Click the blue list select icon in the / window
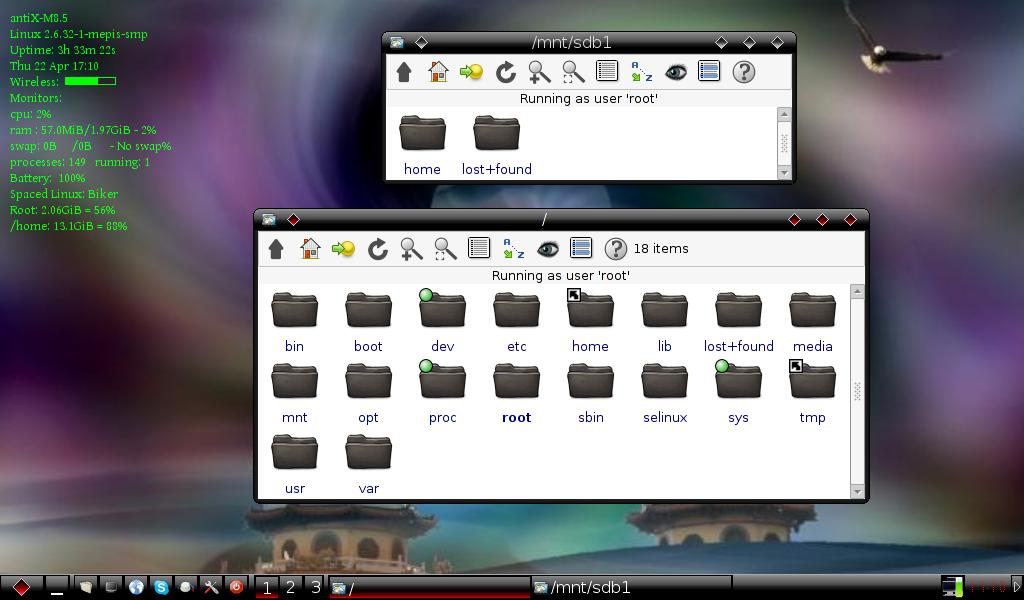 (581, 248)
